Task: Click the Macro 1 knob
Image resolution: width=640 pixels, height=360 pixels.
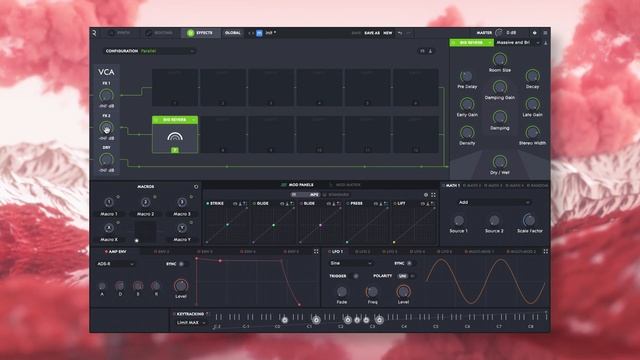Action: 109,202
